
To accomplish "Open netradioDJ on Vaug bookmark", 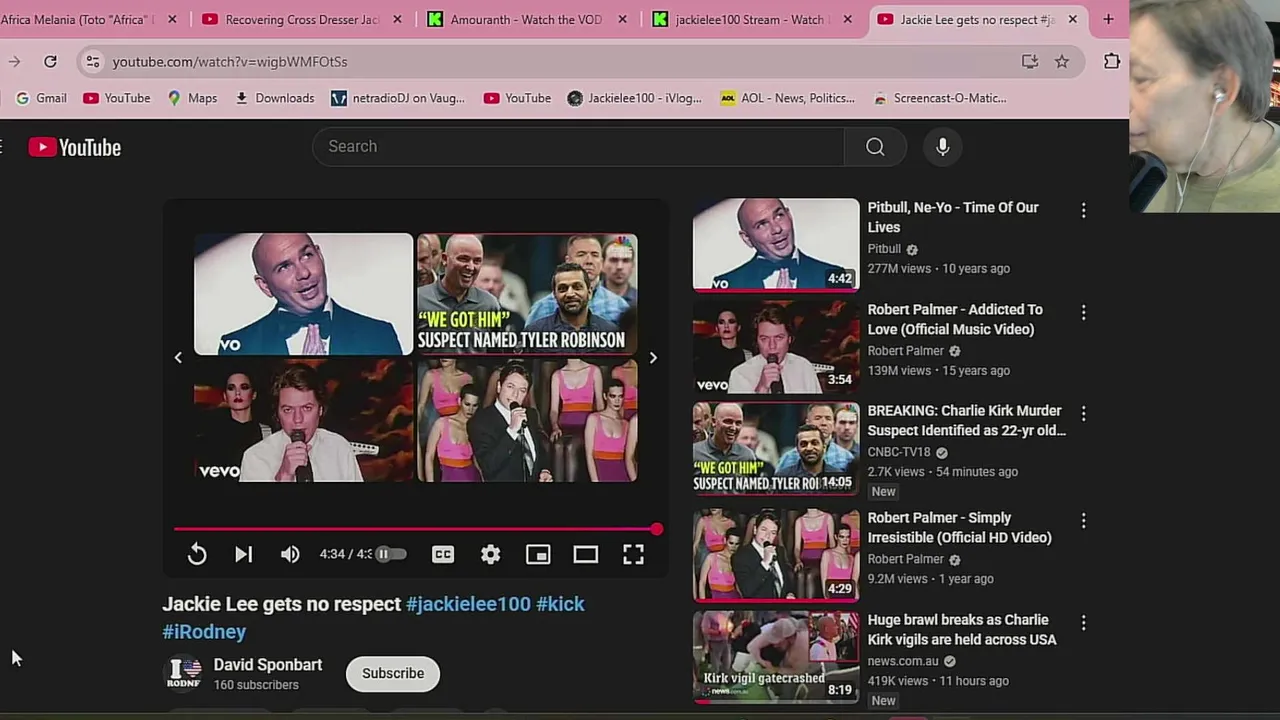I will pyautogui.click(x=398, y=98).
